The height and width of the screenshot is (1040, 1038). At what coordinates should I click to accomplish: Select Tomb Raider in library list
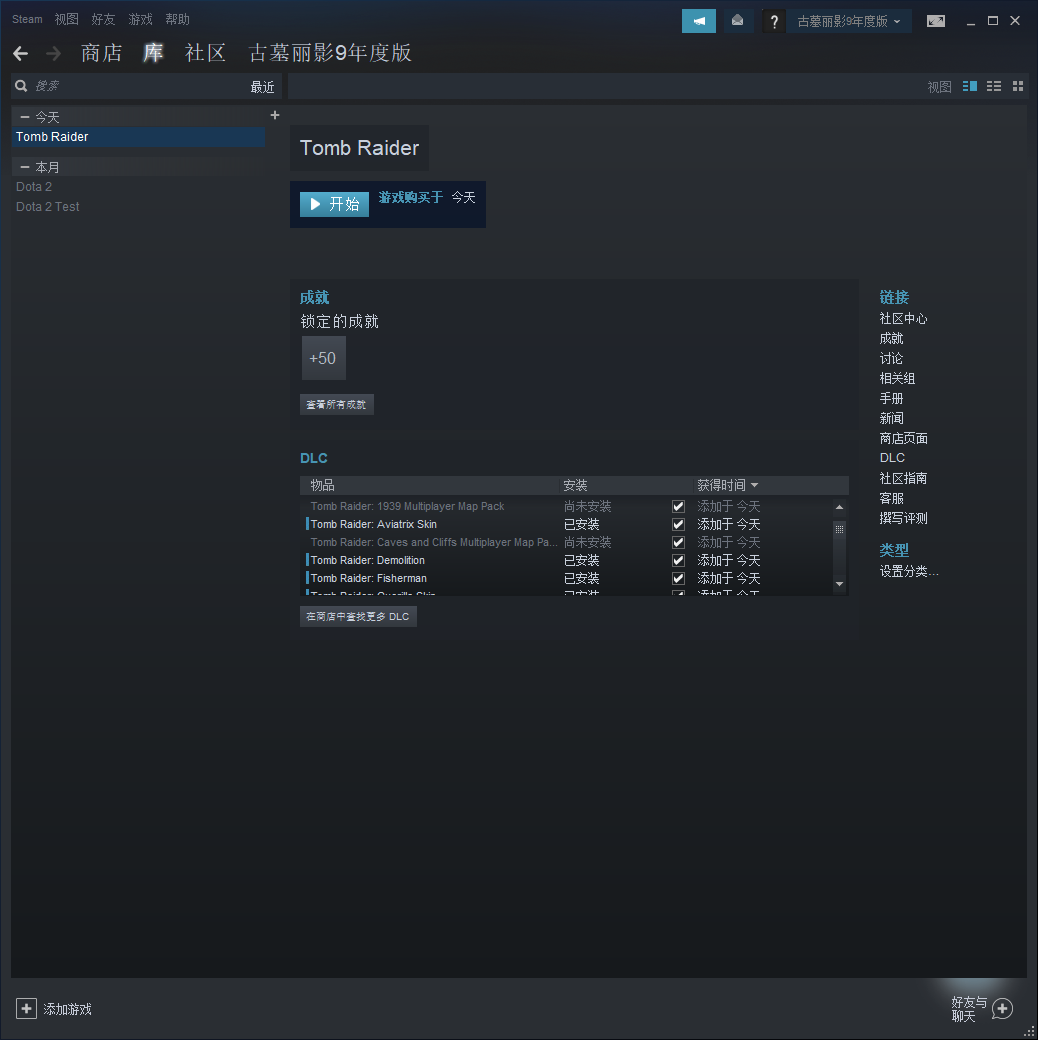pyautogui.click(x=139, y=137)
